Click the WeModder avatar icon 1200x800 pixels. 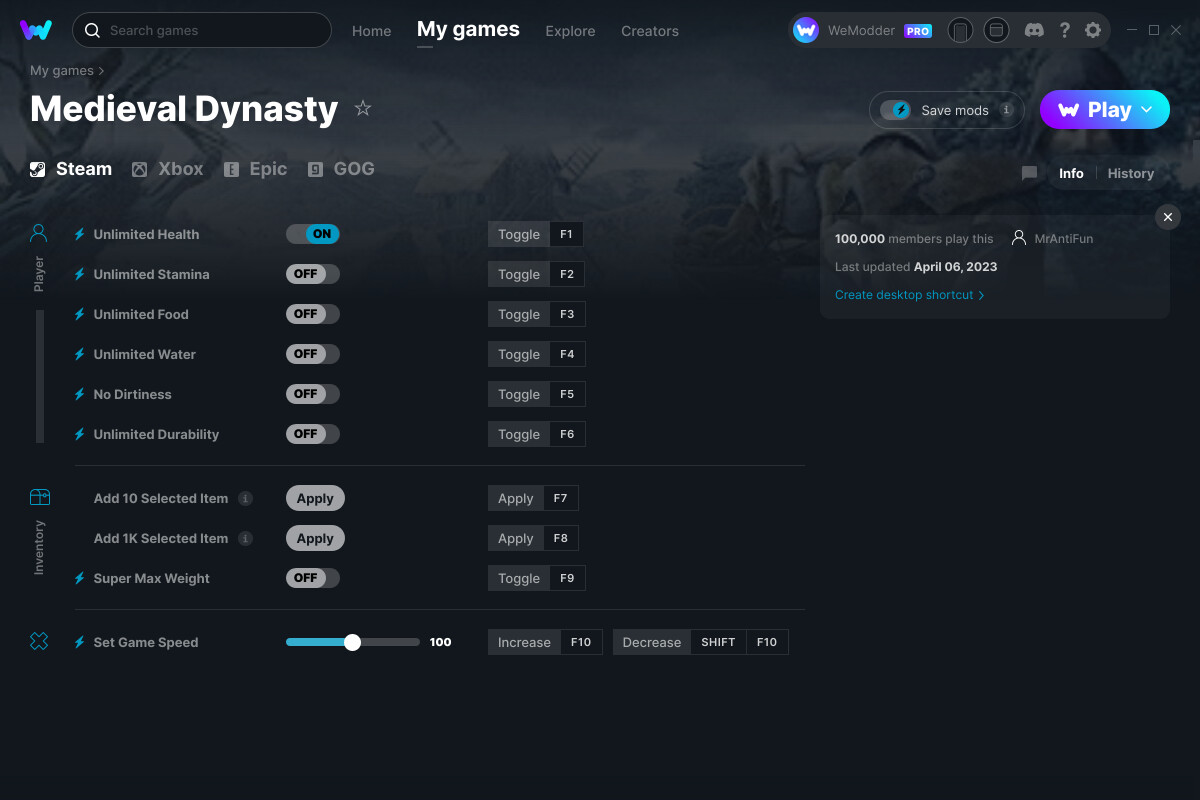(806, 30)
